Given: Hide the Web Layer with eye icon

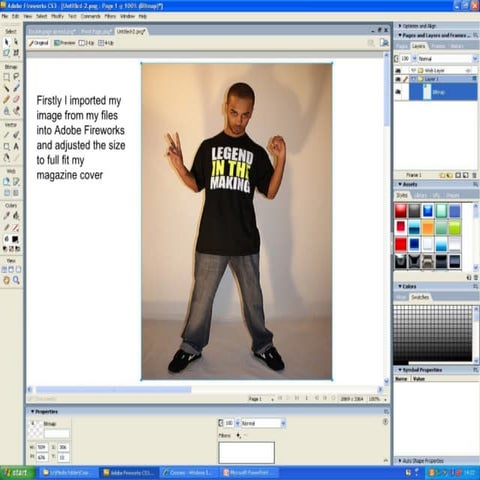Looking at the screenshot, I should [398, 70].
